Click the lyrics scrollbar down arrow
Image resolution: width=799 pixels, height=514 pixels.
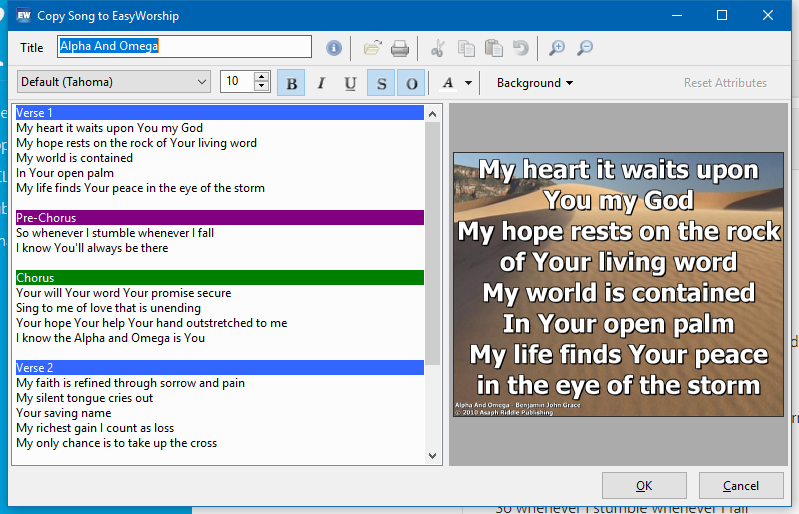click(433, 456)
